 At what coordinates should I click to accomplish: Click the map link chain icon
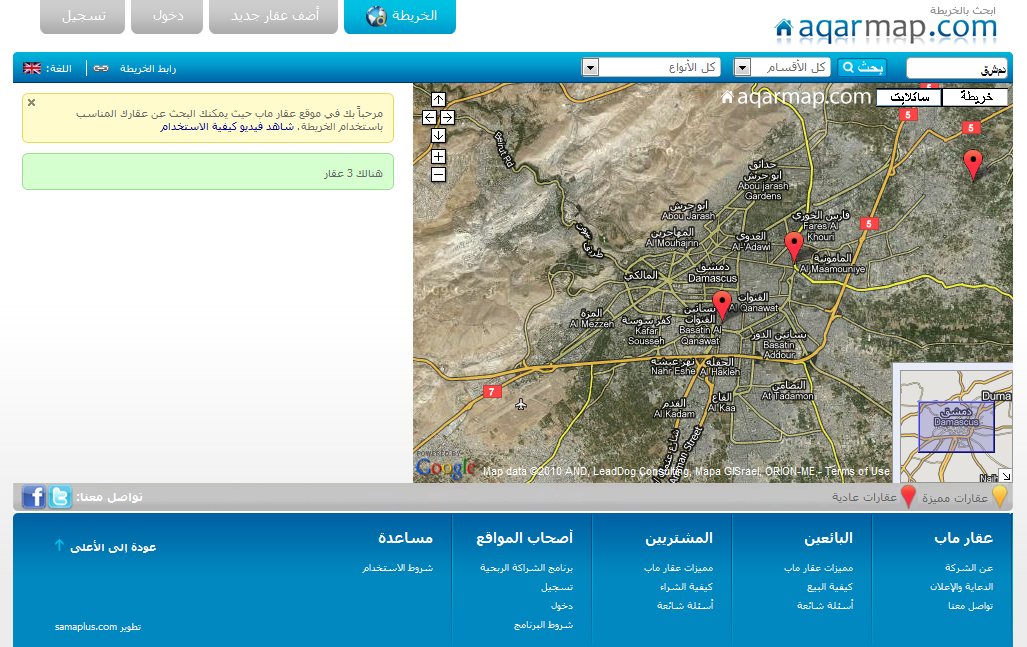click(x=101, y=68)
